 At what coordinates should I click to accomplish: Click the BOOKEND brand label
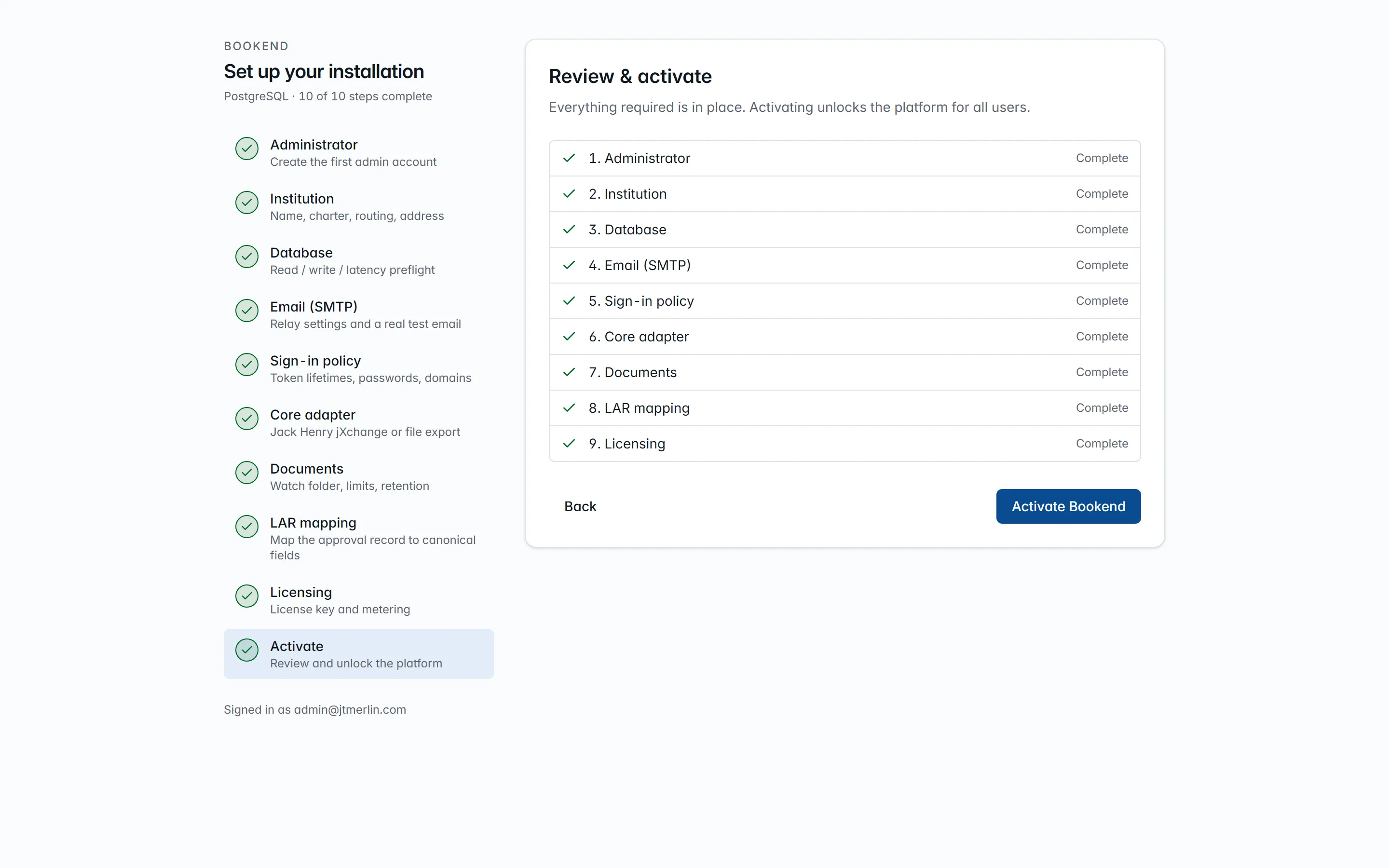pos(256,46)
